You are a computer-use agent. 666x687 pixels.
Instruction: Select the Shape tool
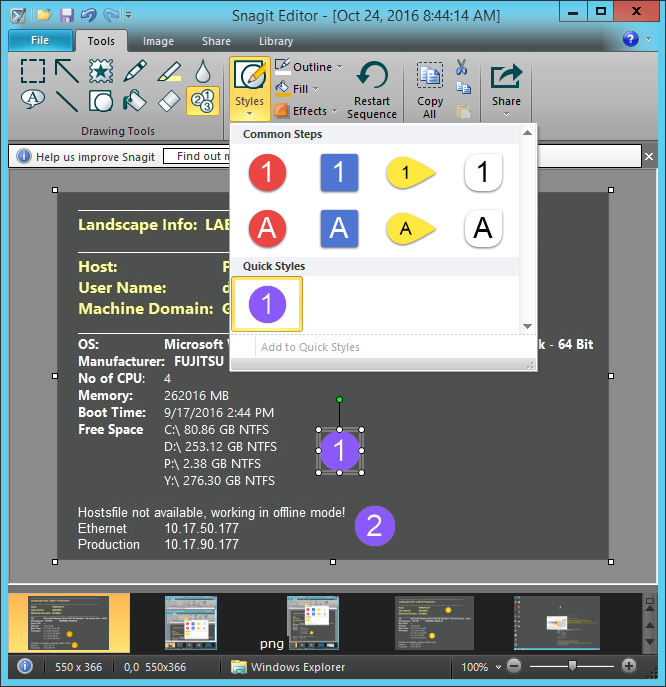click(101, 101)
